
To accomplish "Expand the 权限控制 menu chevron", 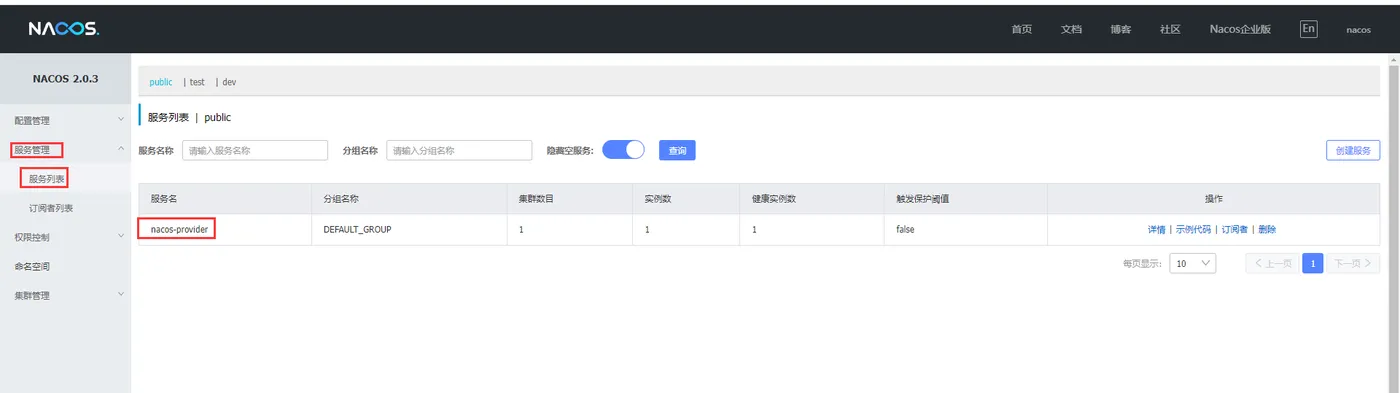I will 121,237.
